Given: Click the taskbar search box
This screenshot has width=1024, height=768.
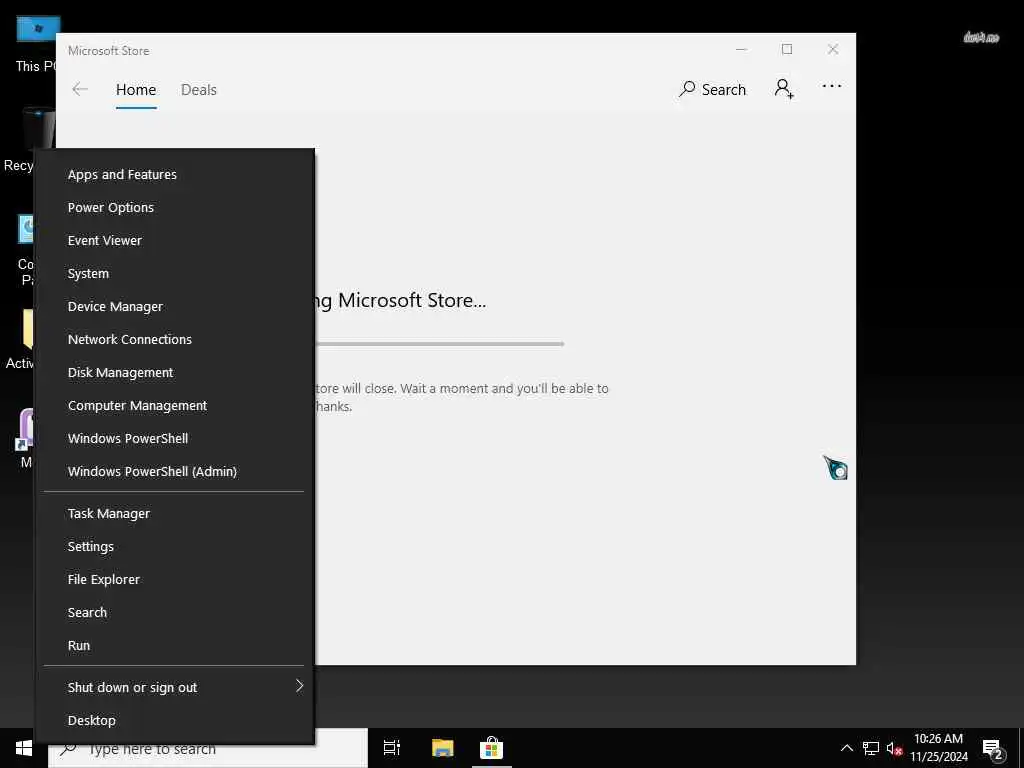Looking at the screenshot, I should [x=208, y=748].
